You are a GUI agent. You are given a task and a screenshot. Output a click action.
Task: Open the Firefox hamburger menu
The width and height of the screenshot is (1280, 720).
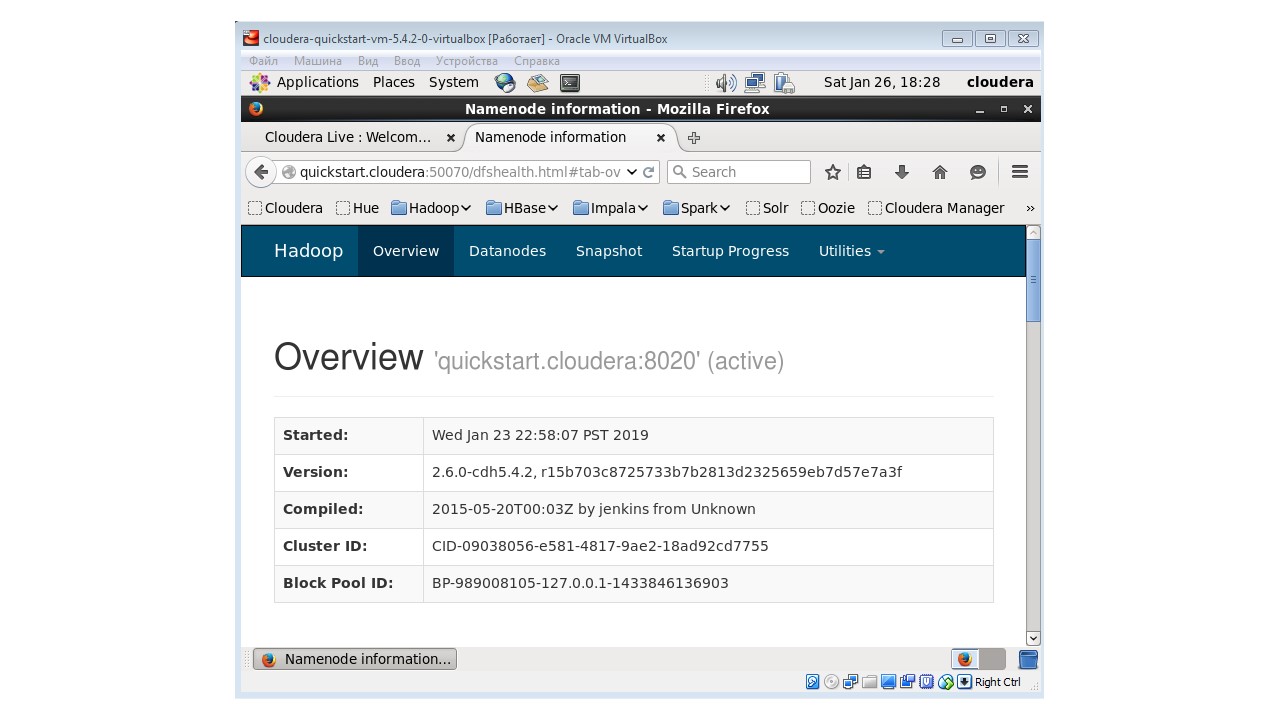[1019, 172]
